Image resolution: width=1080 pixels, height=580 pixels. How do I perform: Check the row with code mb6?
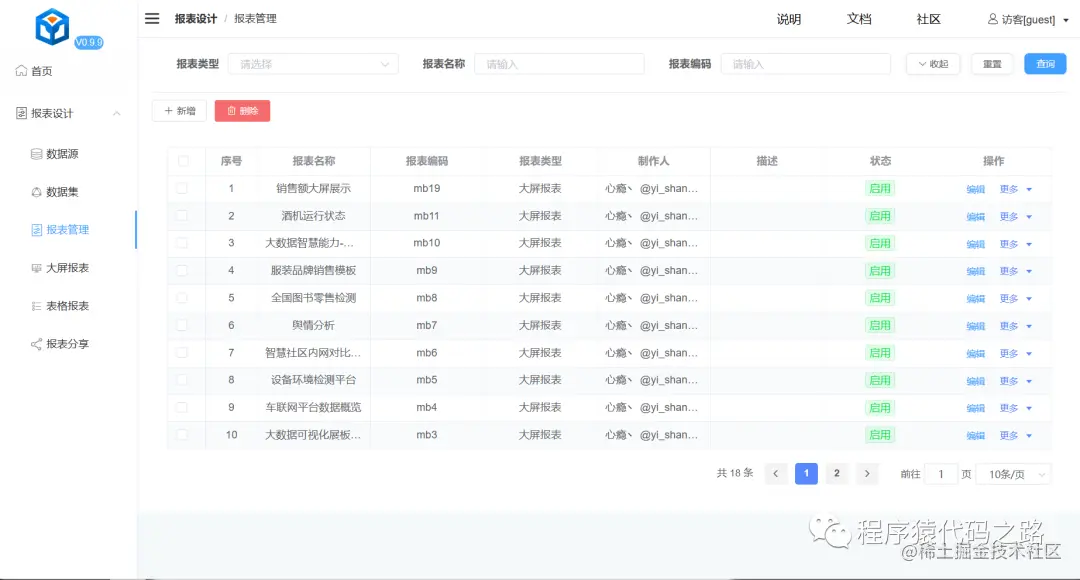(x=183, y=353)
